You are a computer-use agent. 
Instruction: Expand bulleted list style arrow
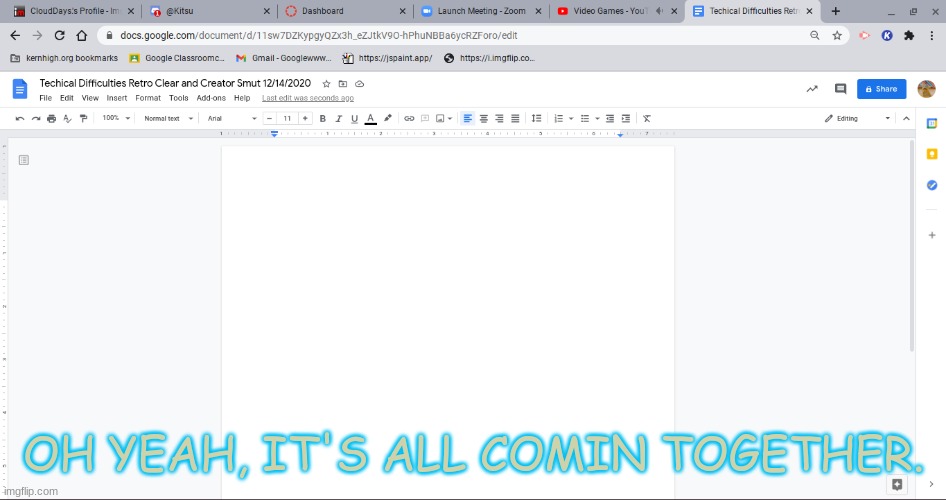click(597, 118)
